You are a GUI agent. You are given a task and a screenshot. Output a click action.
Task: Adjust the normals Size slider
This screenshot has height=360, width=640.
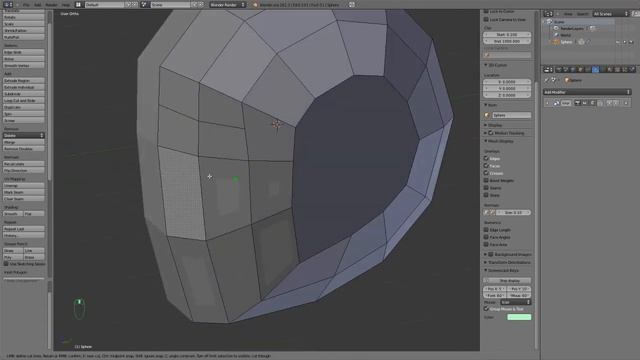(x=514, y=213)
